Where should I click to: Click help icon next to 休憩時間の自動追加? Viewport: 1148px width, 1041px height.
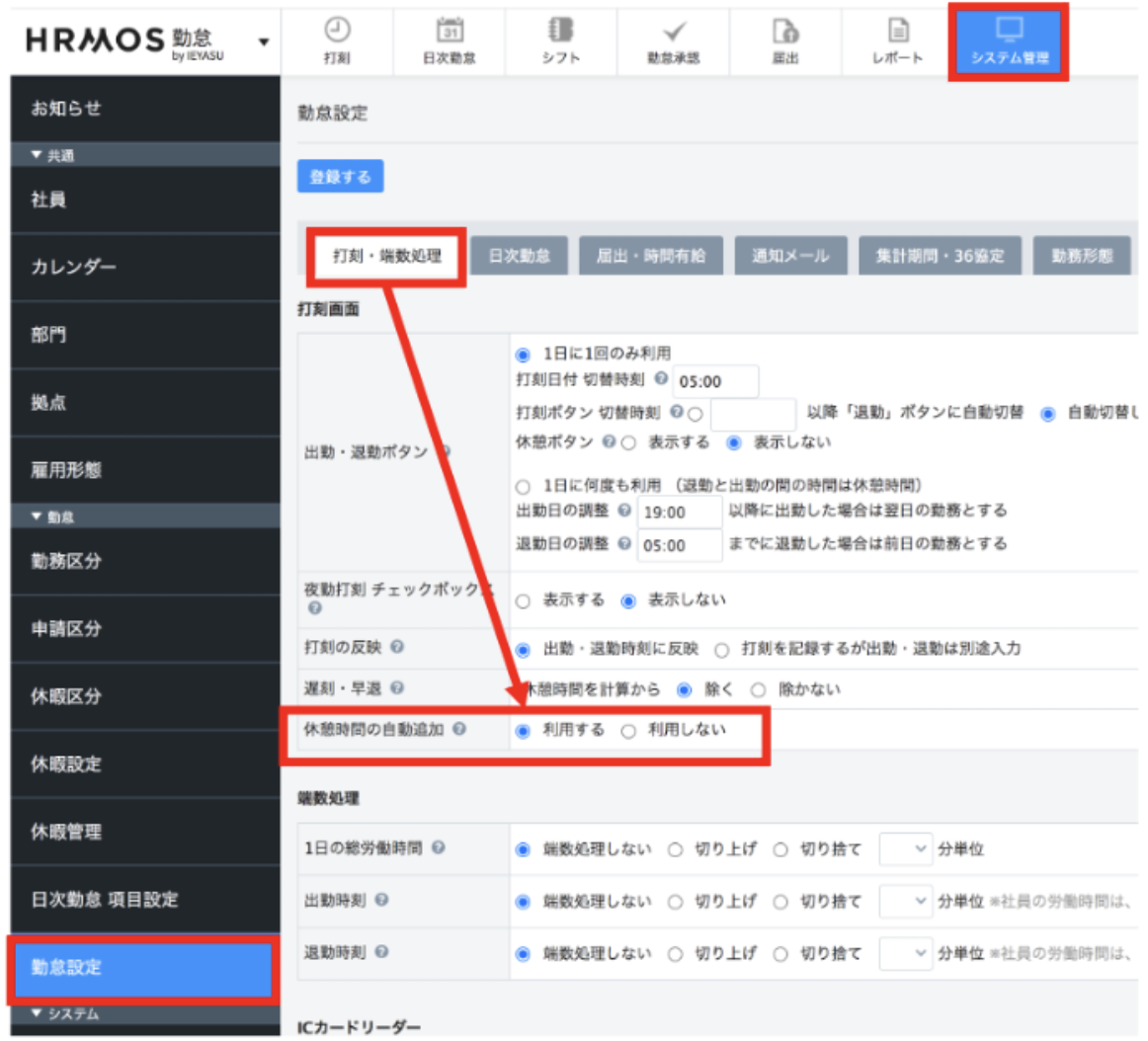click(x=458, y=730)
